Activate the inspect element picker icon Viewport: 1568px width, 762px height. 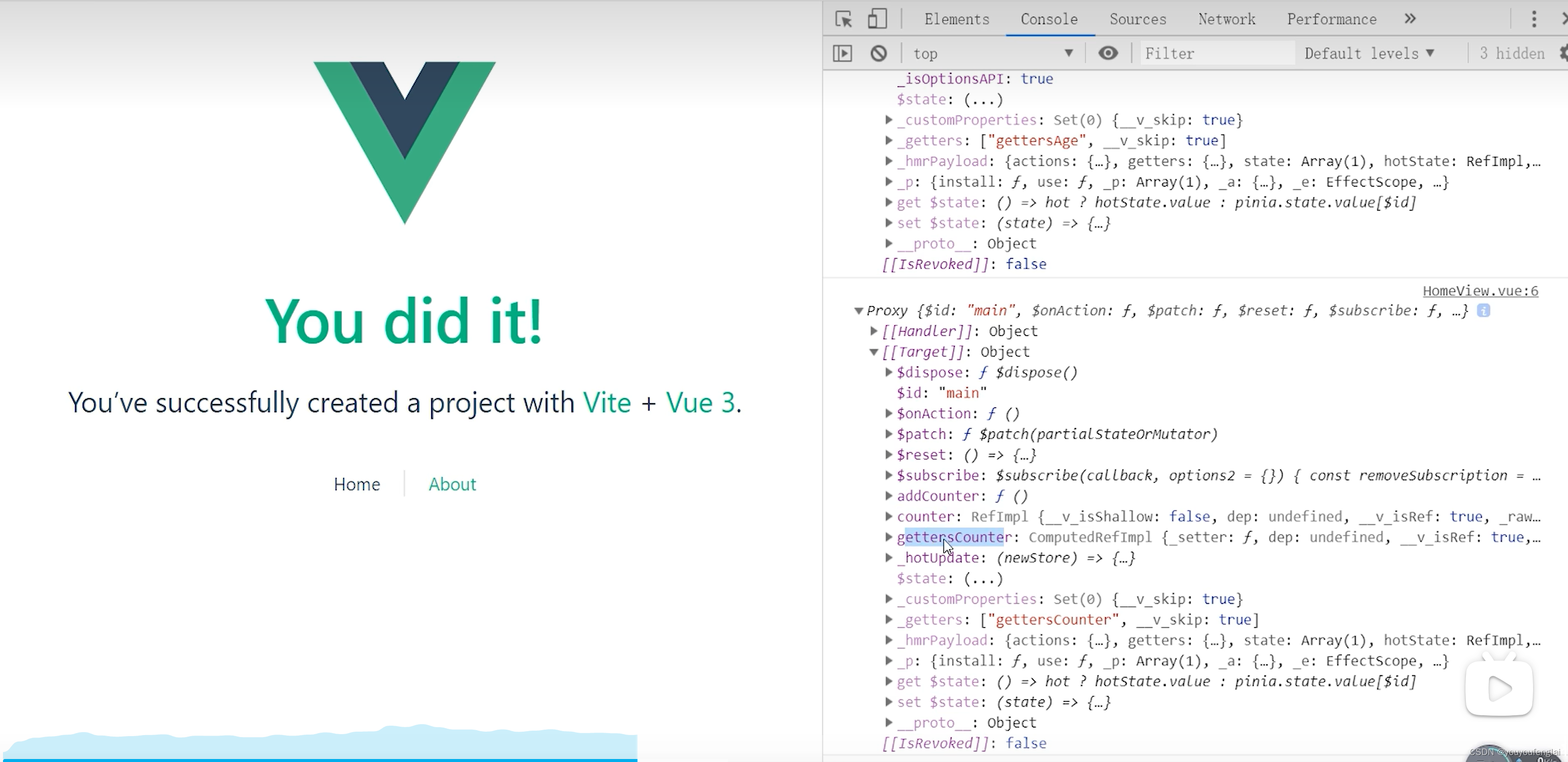point(844,19)
